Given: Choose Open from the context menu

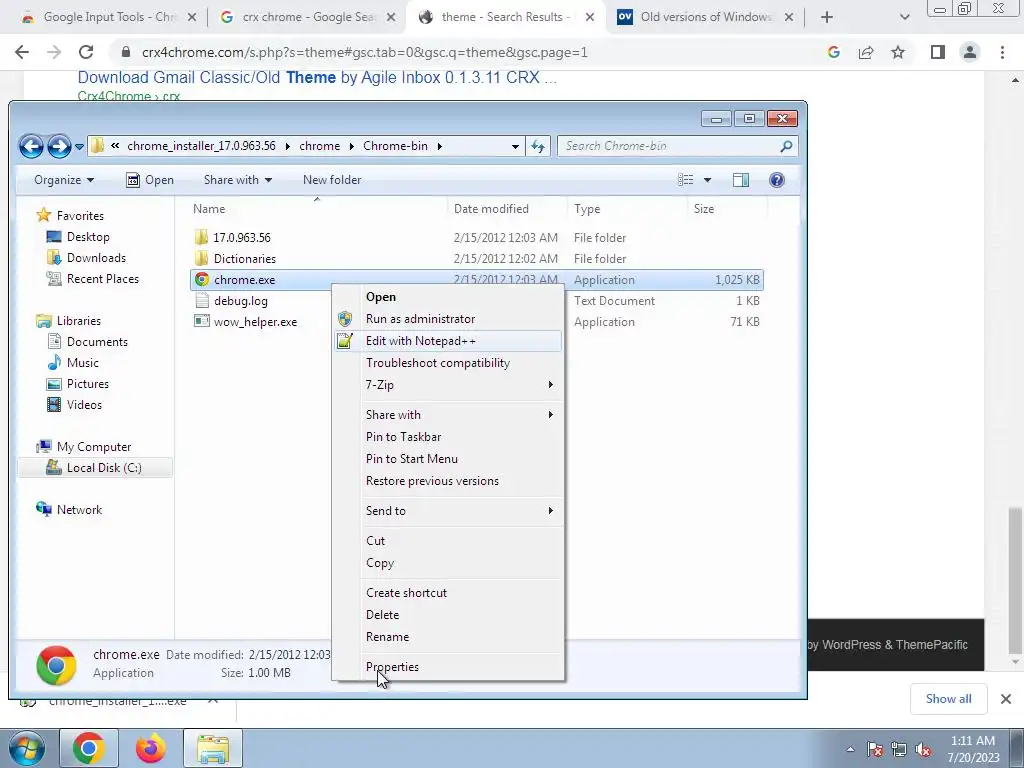Looking at the screenshot, I should pos(447,297).
